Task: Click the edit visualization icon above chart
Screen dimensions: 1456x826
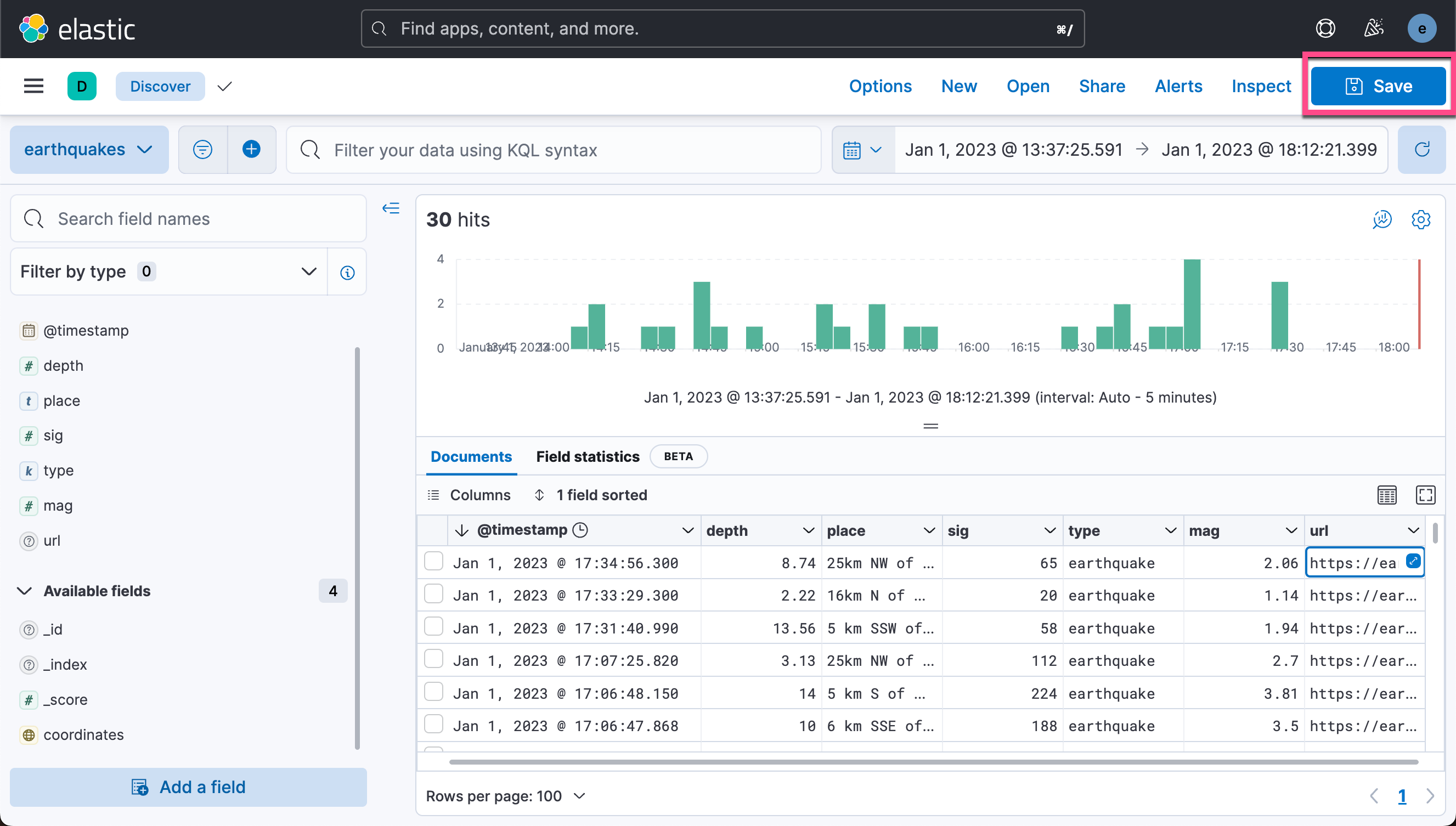Action: [x=1382, y=219]
